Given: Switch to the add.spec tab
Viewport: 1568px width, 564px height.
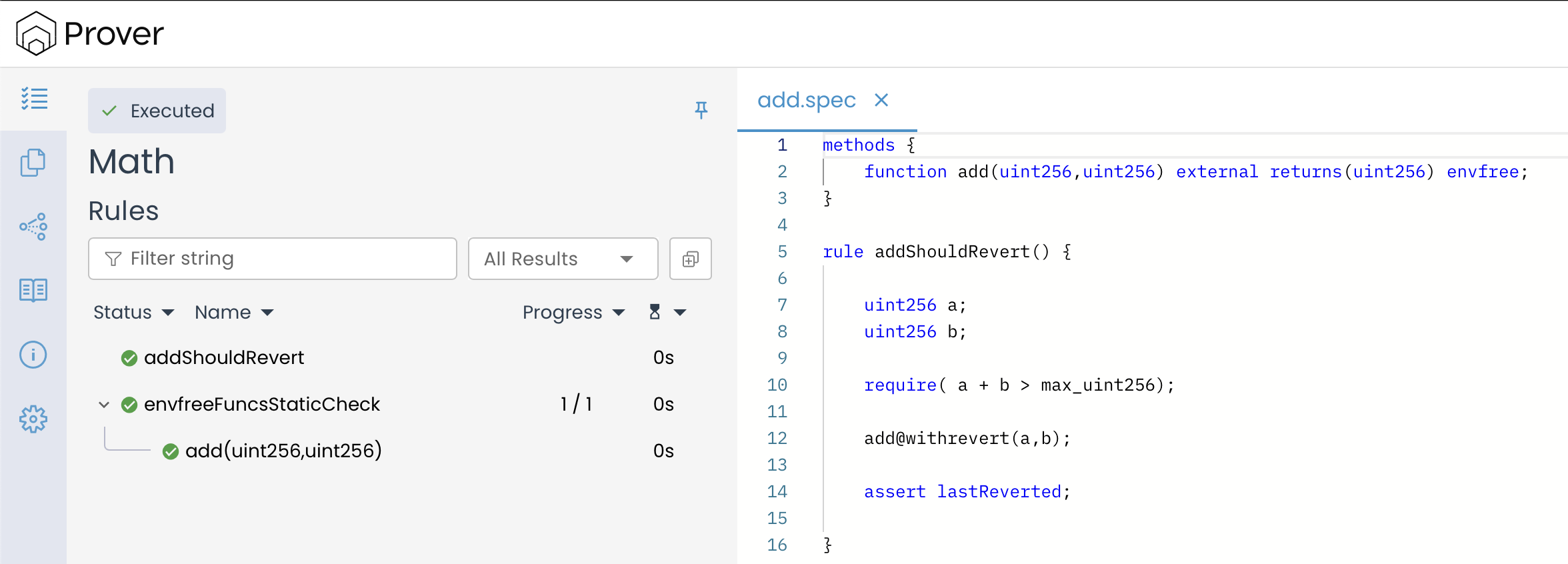Looking at the screenshot, I should (x=806, y=100).
